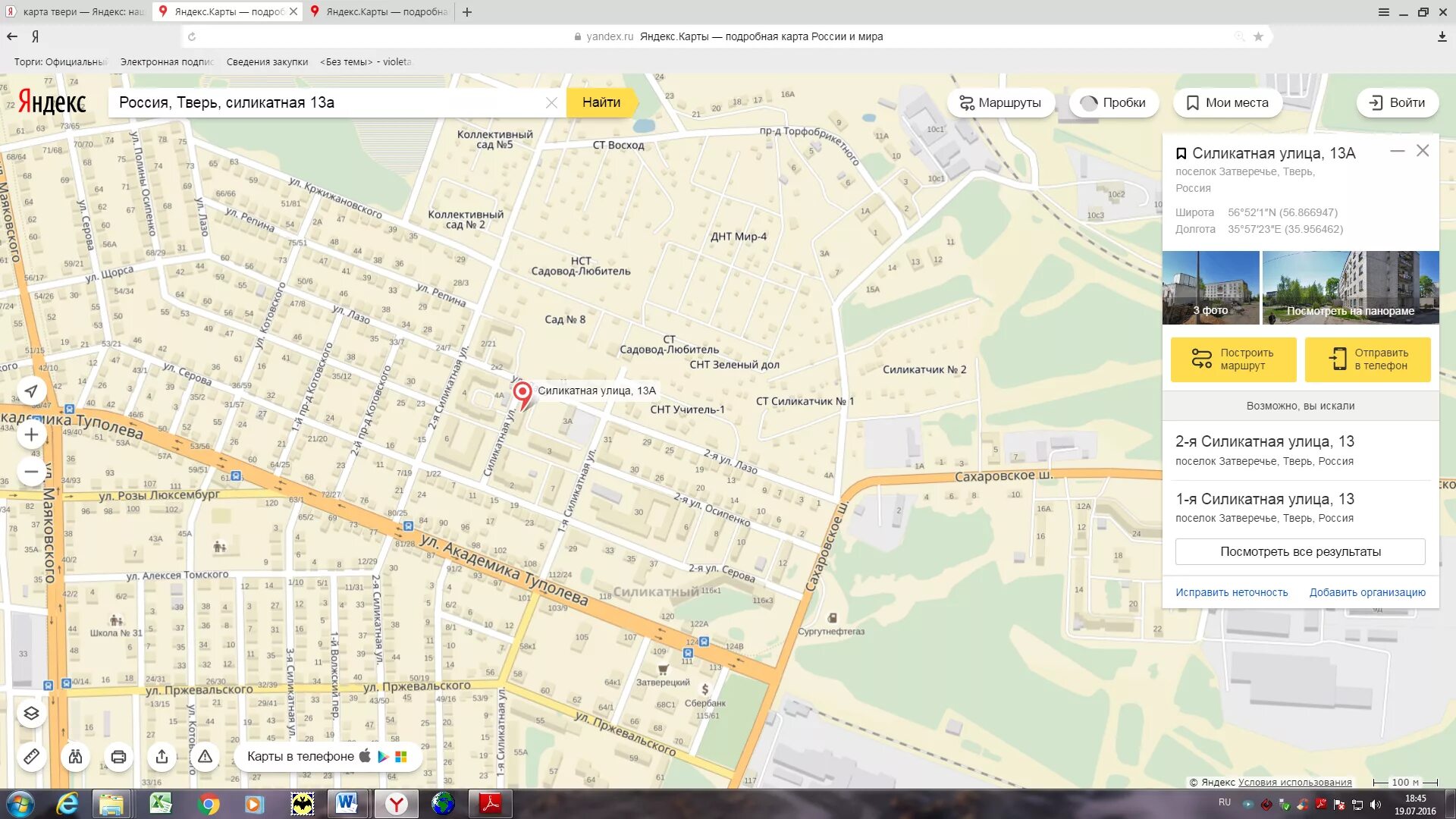Toggle the Пробки traffic layer
The width and height of the screenshot is (1456, 819).
point(1113,103)
